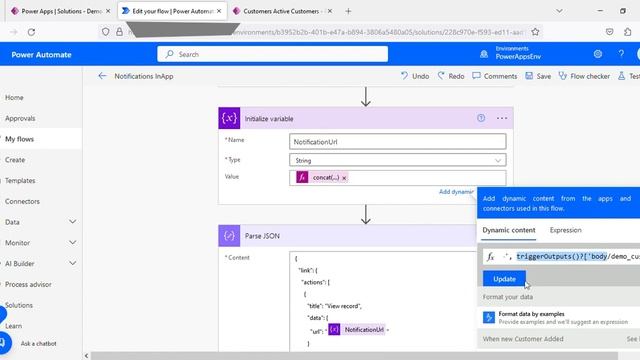Screen dimensions: 640x360
Task: Switch to the Dynamic content tab
Action: pos(509,230)
